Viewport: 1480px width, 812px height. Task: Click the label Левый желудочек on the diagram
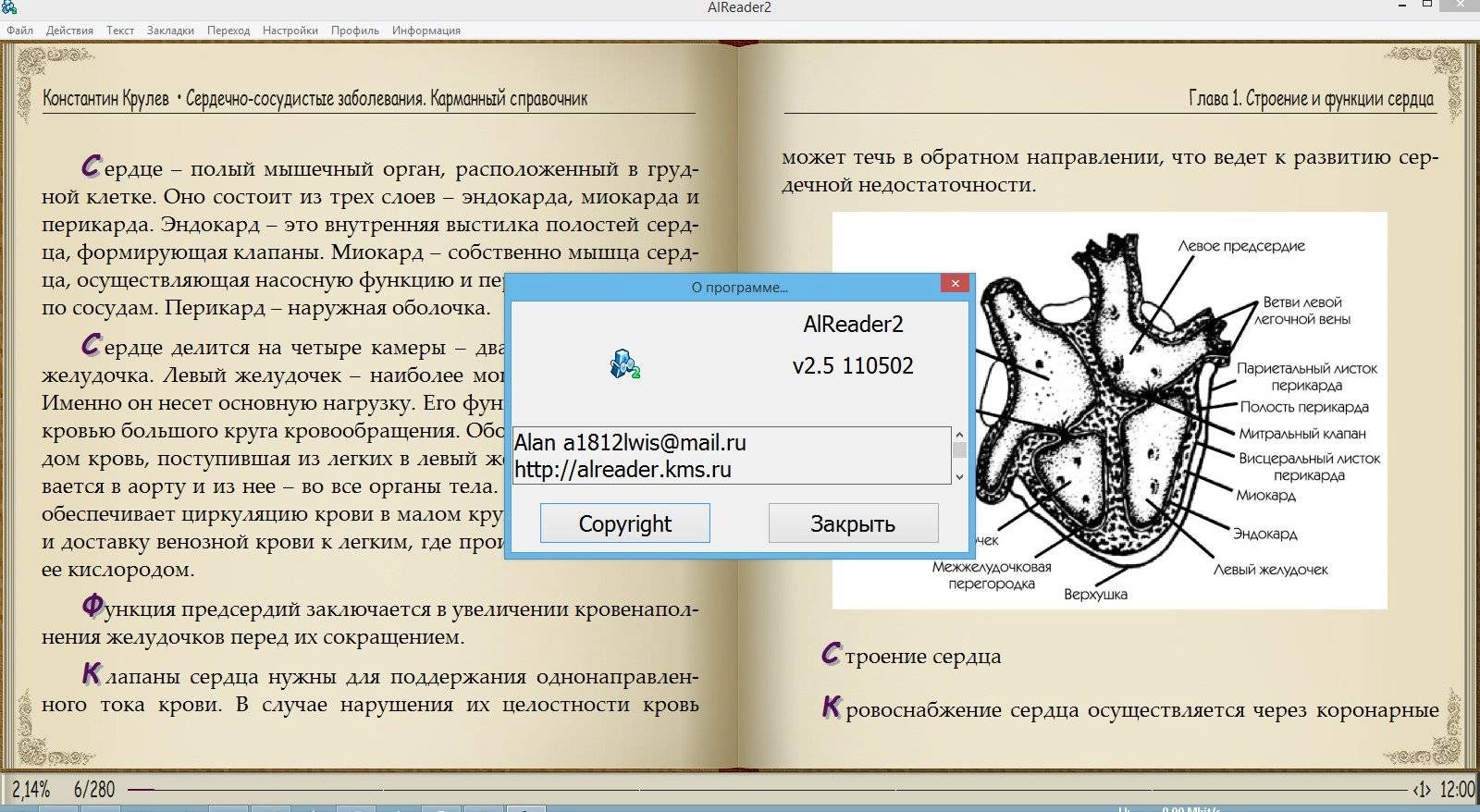click(x=1270, y=570)
